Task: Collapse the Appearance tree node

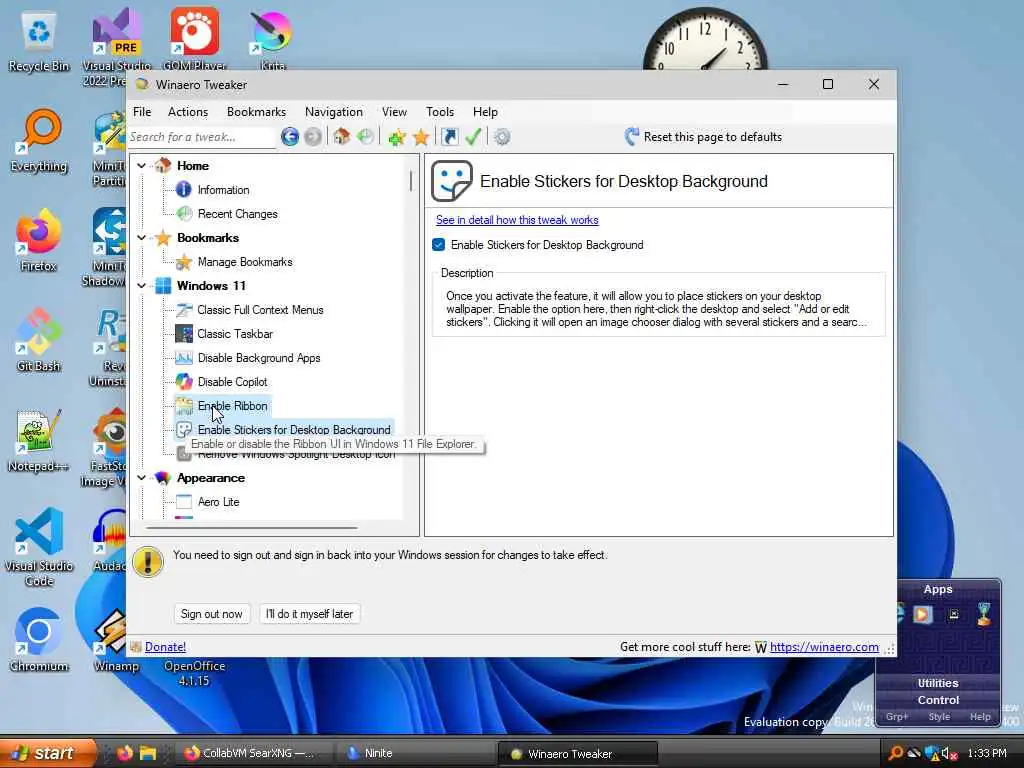Action: pos(142,478)
